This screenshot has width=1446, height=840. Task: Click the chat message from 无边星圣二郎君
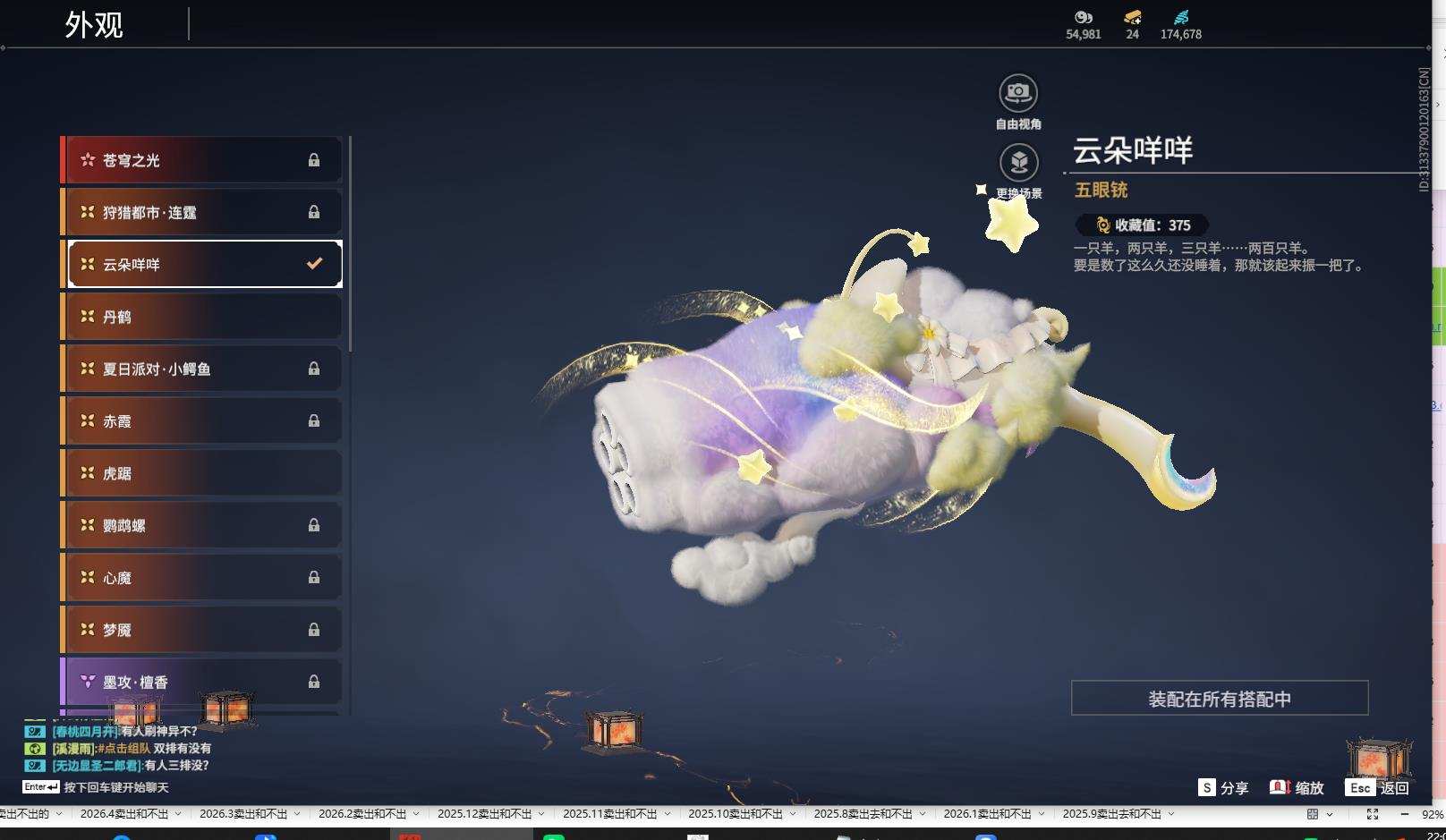(130, 765)
